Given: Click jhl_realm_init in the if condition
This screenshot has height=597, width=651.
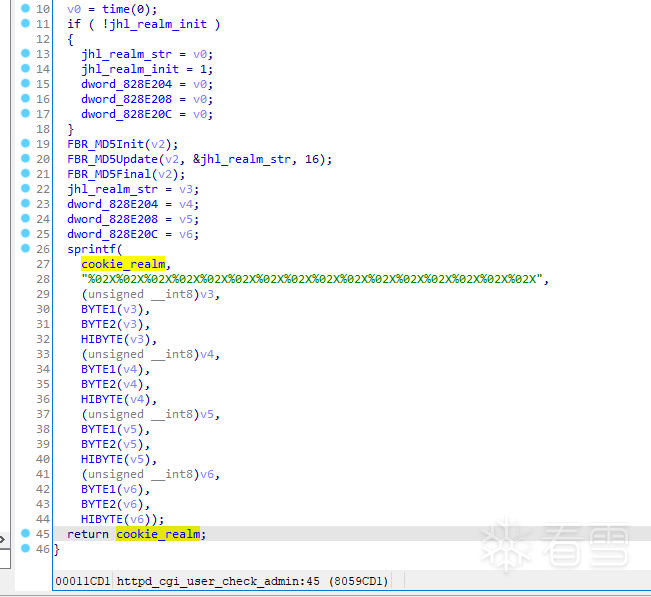Looking at the screenshot, I should click(x=158, y=24).
